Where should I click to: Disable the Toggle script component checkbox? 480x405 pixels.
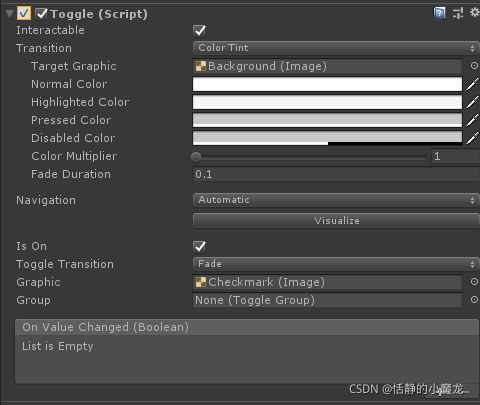point(41,14)
